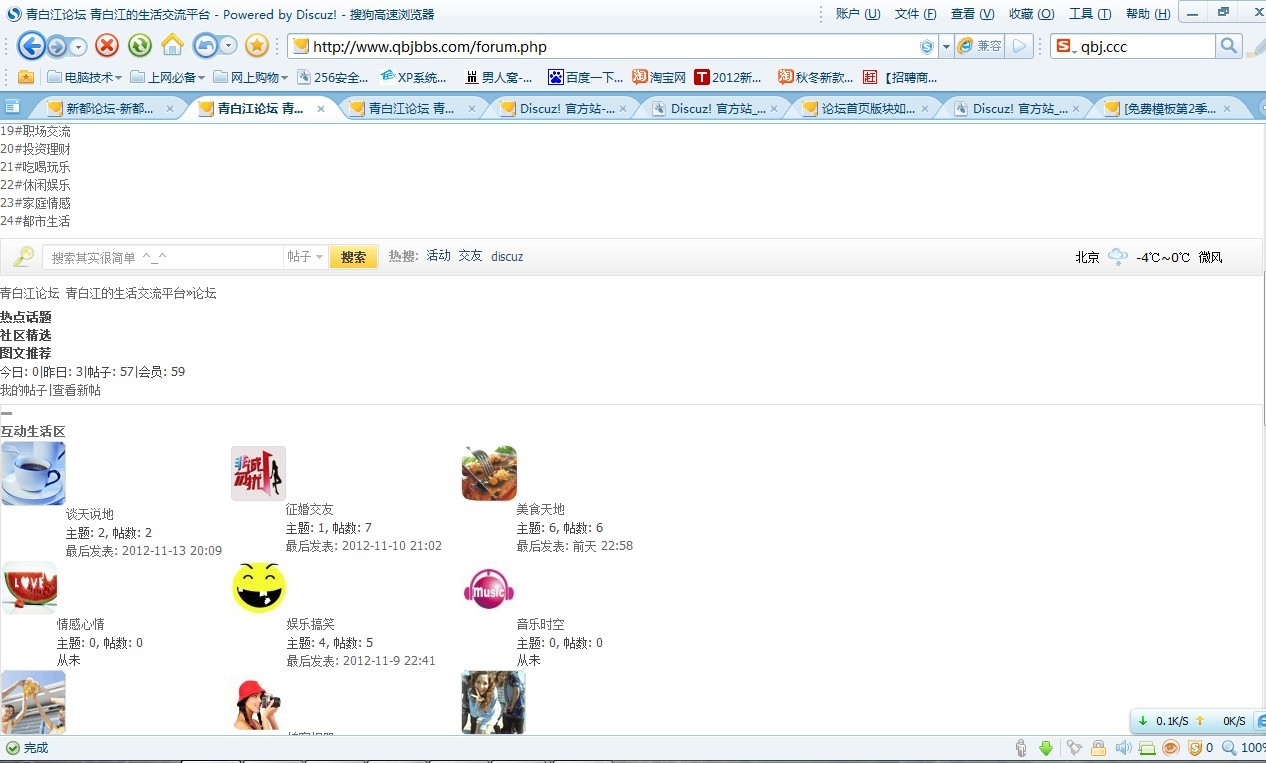Open the 谈天说地 coffee cup forum icon
The width and height of the screenshot is (1266, 763).
click(33, 473)
